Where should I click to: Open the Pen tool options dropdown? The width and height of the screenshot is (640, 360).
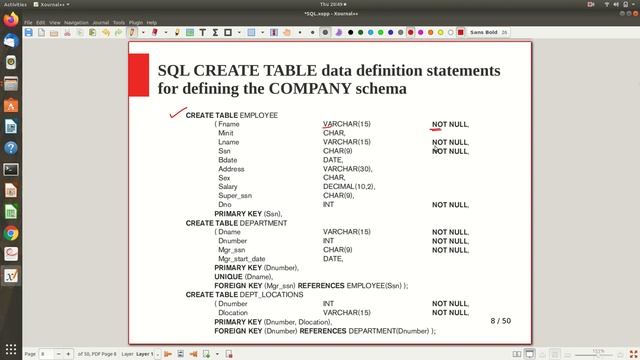[143, 32]
